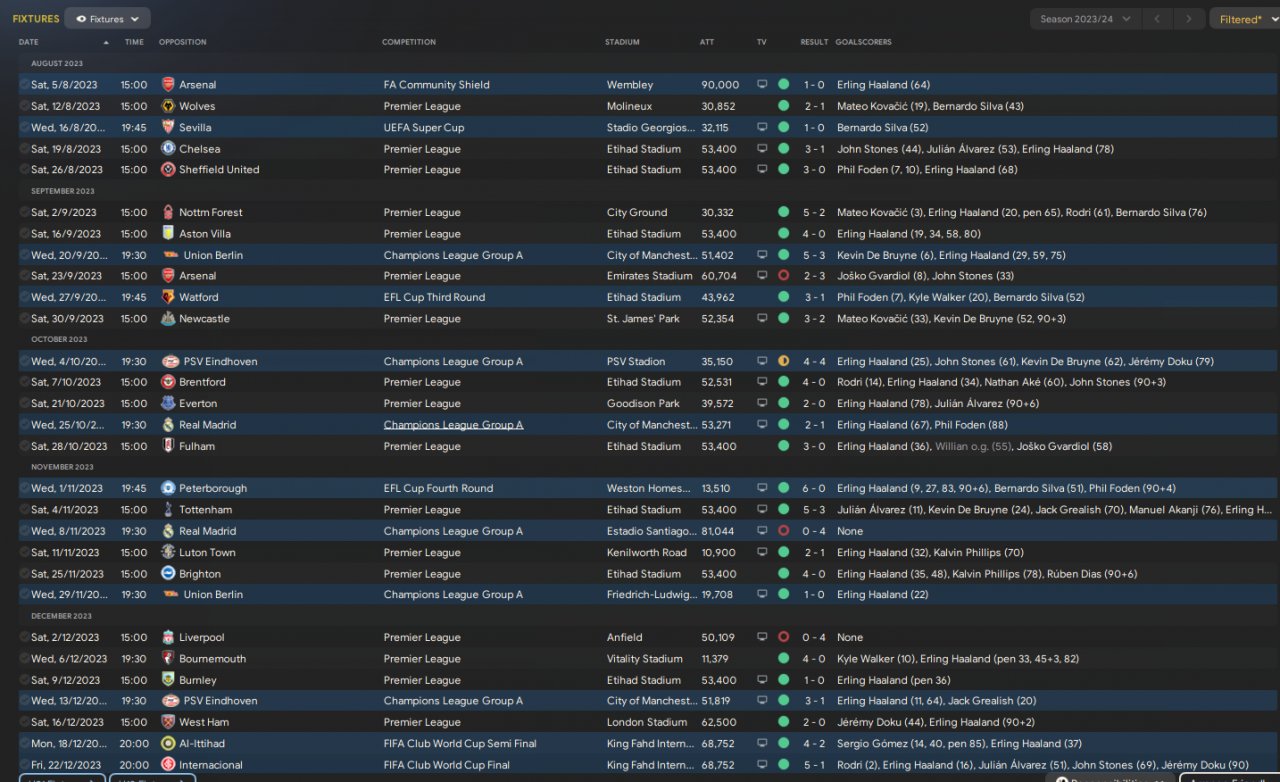
Task: Click the Aston Villa club badge
Action: pos(168,234)
